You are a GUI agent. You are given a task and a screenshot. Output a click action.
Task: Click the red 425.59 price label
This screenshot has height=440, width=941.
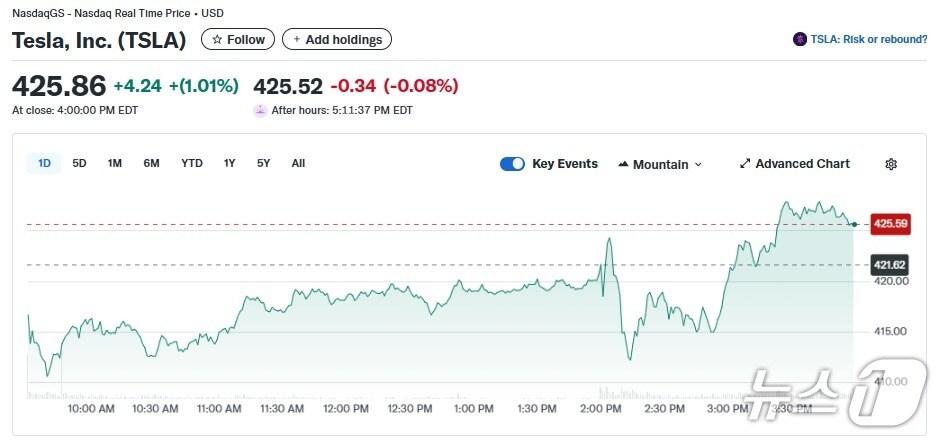tap(890, 224)
